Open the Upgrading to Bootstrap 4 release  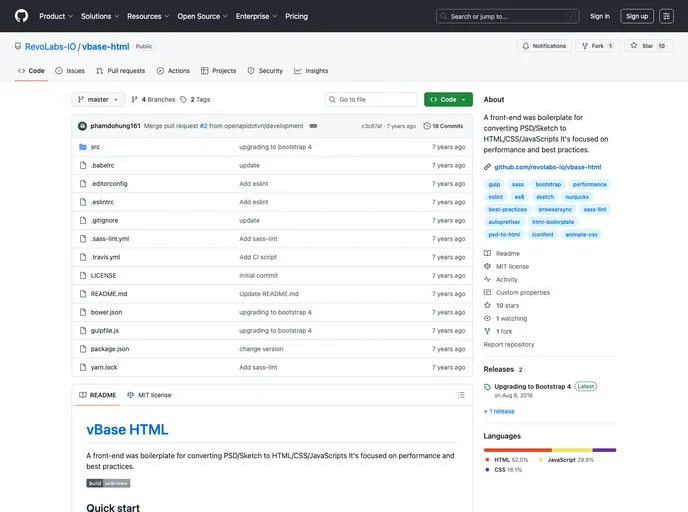(532, 387)
